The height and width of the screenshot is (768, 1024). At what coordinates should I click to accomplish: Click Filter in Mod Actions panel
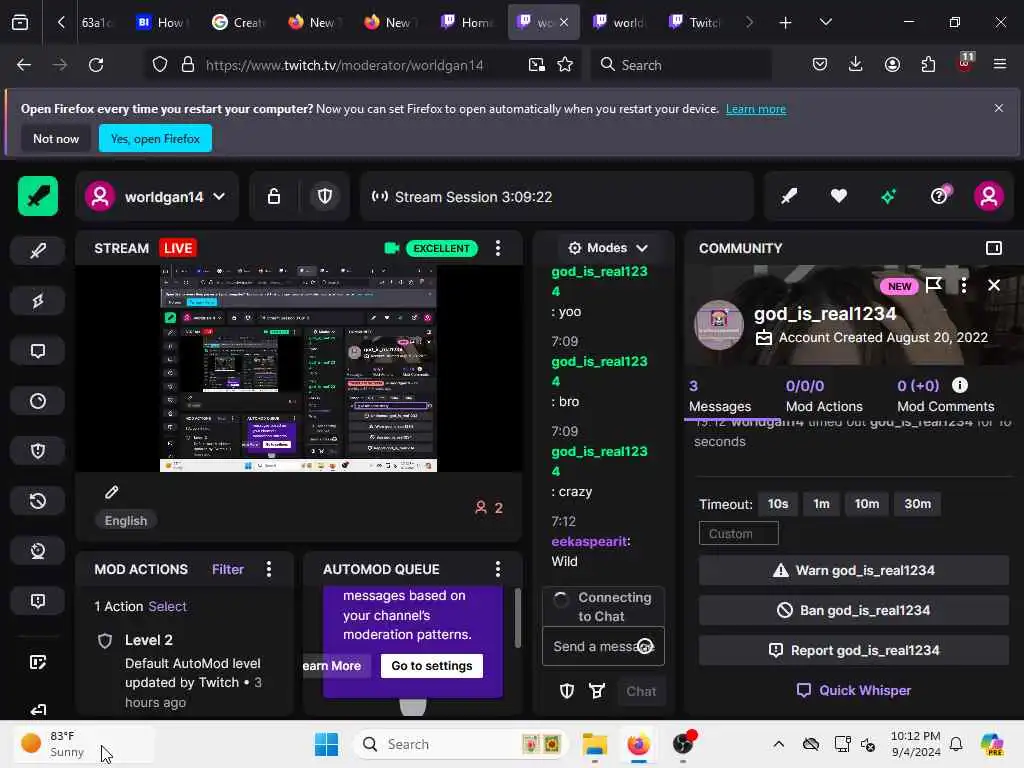coord(228,569)
